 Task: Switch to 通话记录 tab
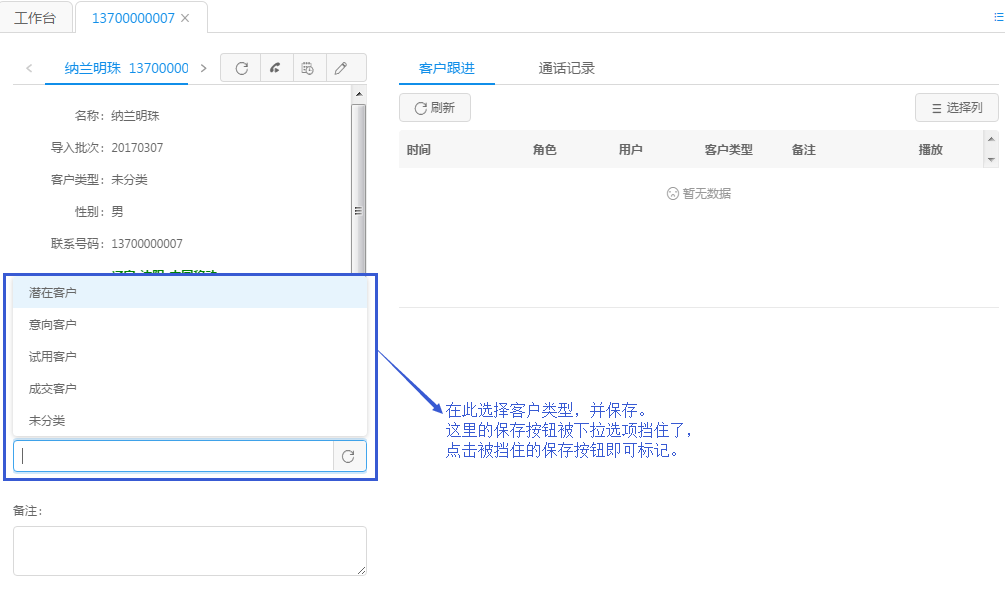tap(567, 68)
